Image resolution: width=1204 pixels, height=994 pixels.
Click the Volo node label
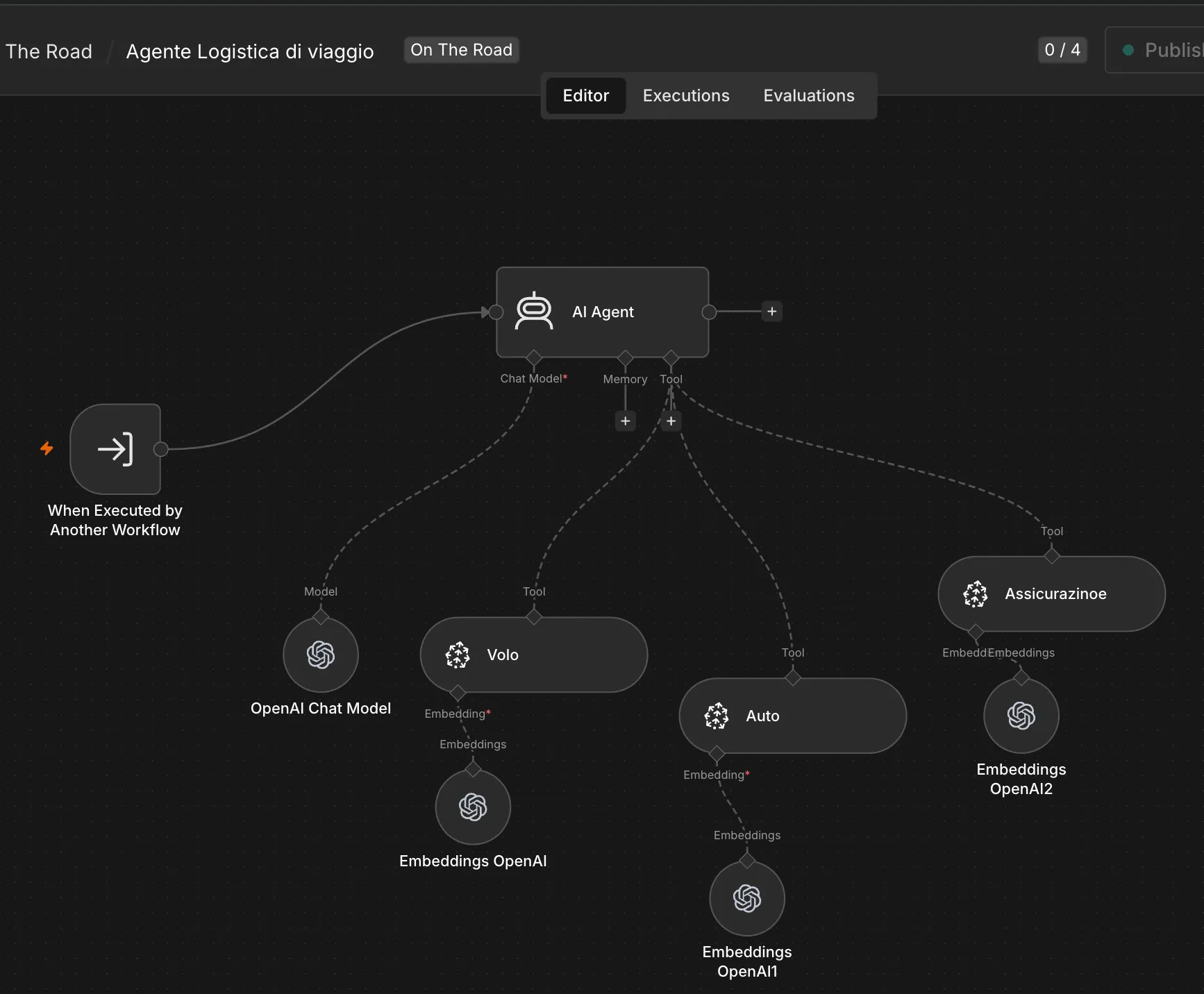(503, 655)
